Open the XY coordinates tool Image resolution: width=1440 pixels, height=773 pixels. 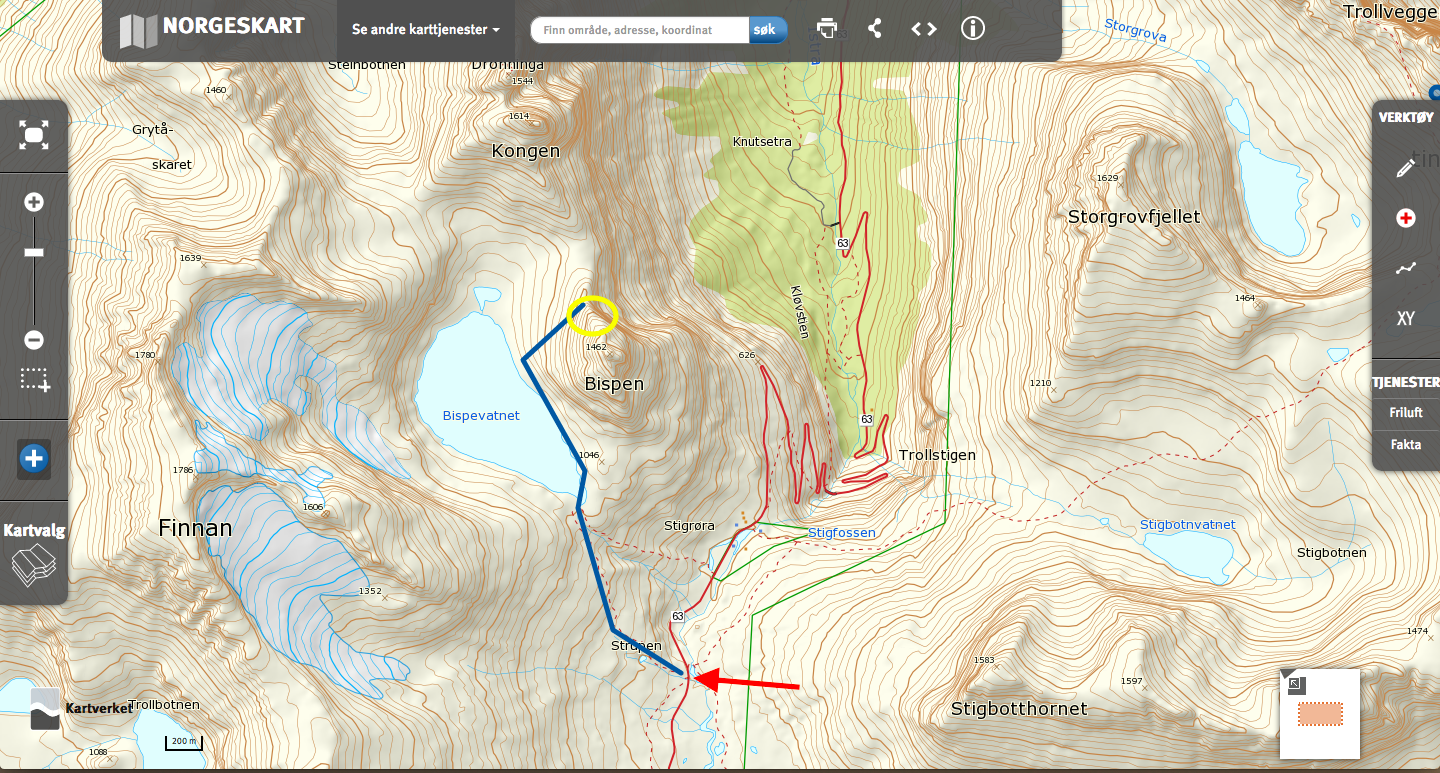point(1406,319)
